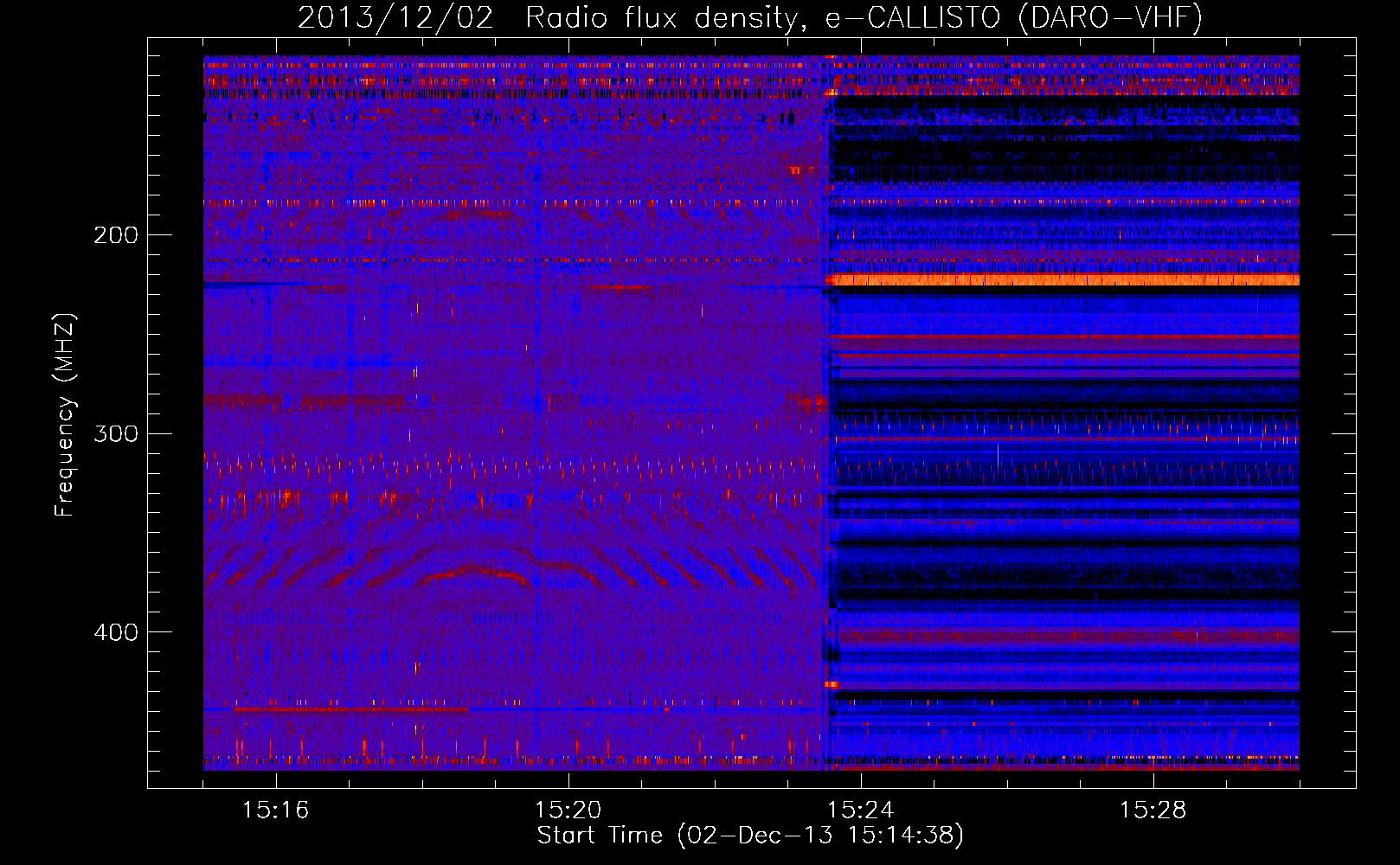This screenshot has height=865, width=1400.
Task: Click the 15:28 time tick label
Action: (1153, 811)
